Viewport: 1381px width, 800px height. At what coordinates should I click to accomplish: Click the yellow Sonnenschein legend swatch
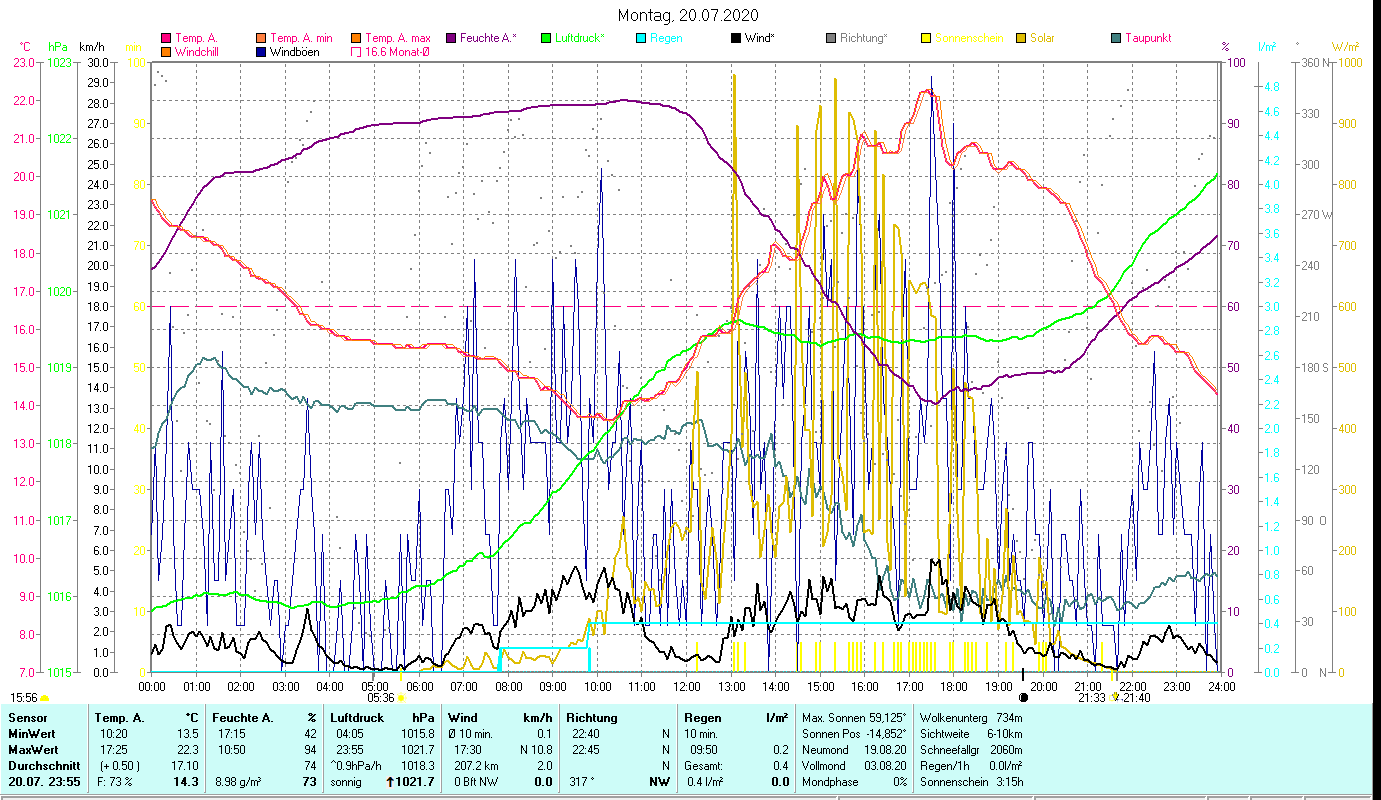click(x=926, y=38)
